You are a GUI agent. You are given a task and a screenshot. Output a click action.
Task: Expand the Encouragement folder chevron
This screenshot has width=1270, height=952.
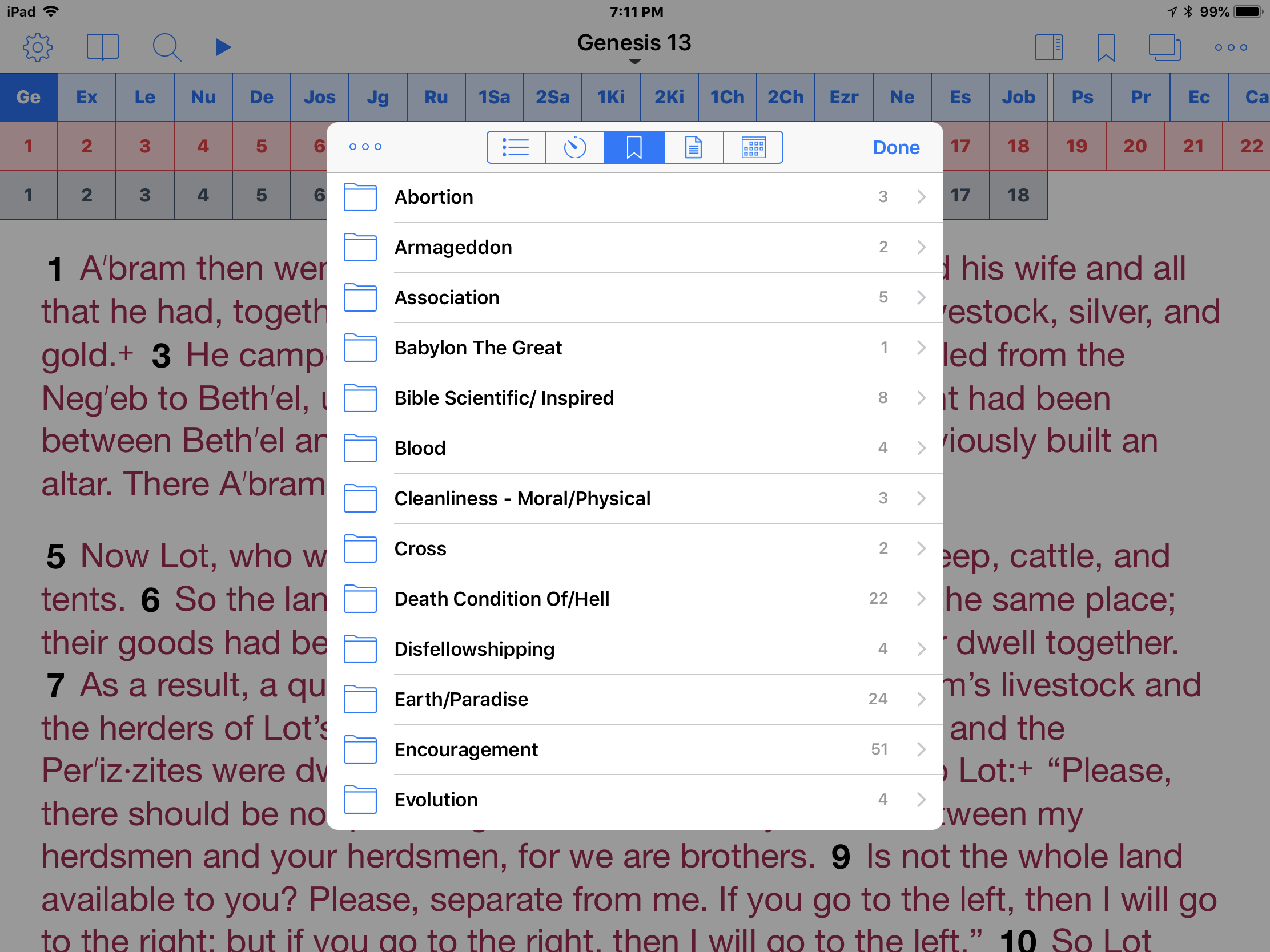point(921,749)
